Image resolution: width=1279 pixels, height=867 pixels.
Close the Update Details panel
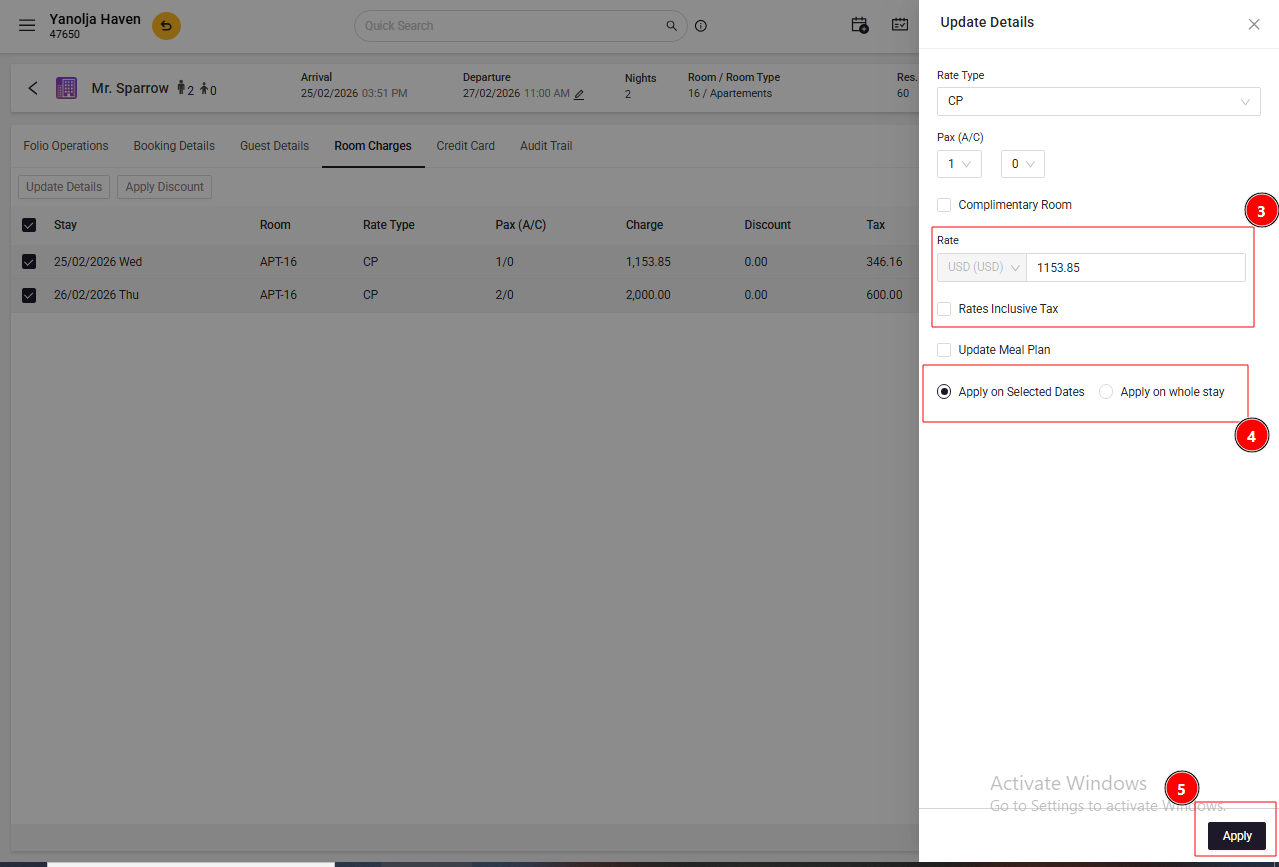click(x=1254, y=24)
